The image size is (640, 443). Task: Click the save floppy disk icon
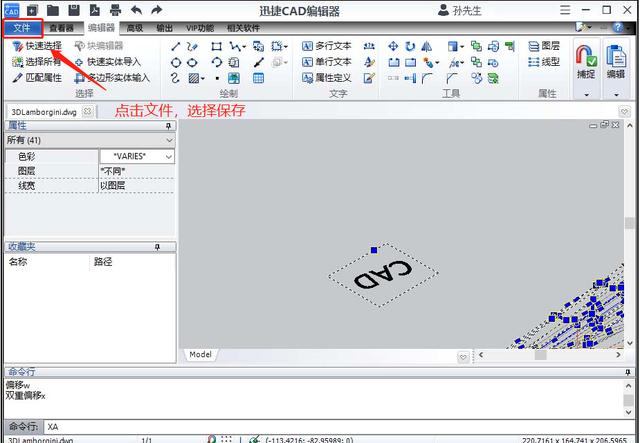point(74,10)
